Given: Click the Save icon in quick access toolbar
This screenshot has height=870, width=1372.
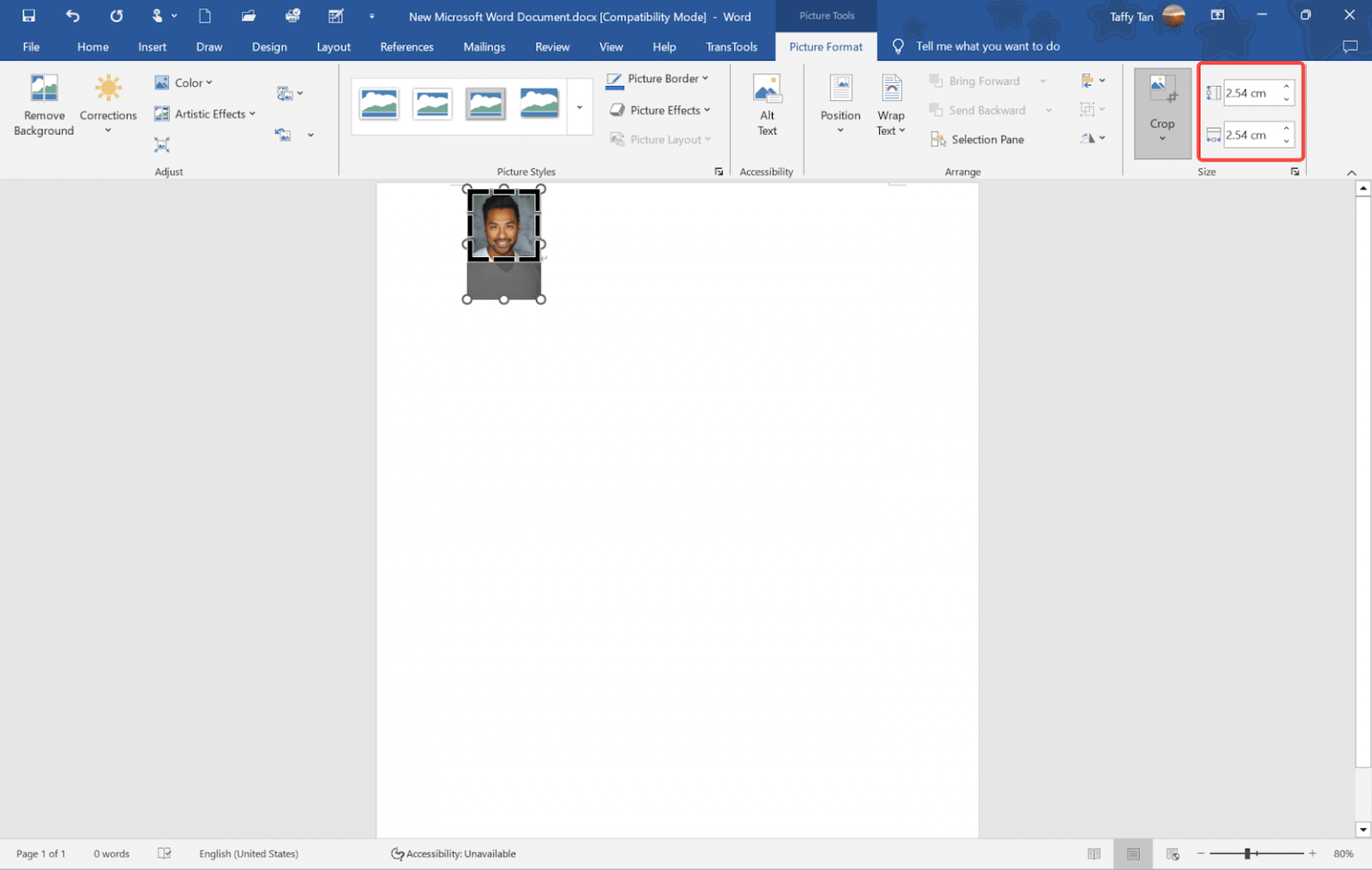Looking at the screenshot, I should [x=29, y=16].
